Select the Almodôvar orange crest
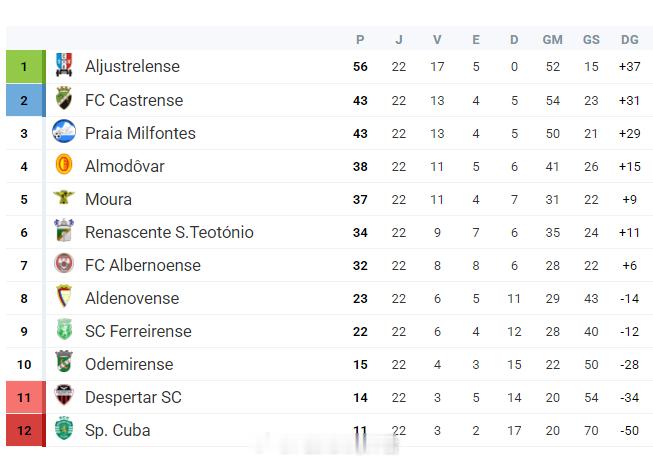Screen dimensions: 653x461 (64, 164)
